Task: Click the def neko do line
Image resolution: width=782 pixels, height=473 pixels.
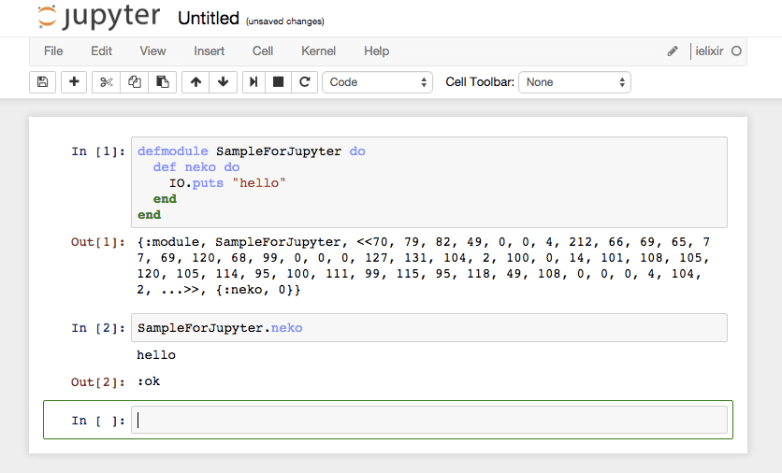Action: click(196, 167)
